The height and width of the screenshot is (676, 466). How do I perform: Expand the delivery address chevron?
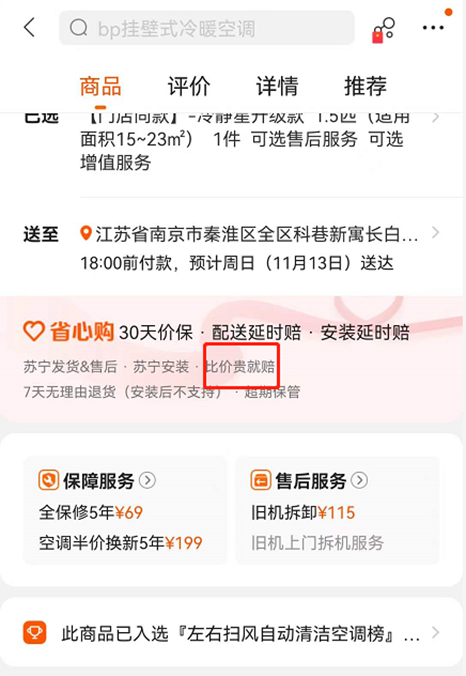[436, 233]
